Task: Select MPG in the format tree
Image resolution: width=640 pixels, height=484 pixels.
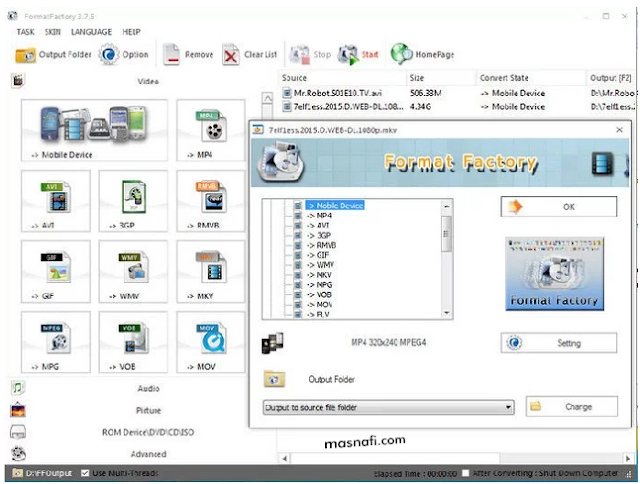Action: 320,285
